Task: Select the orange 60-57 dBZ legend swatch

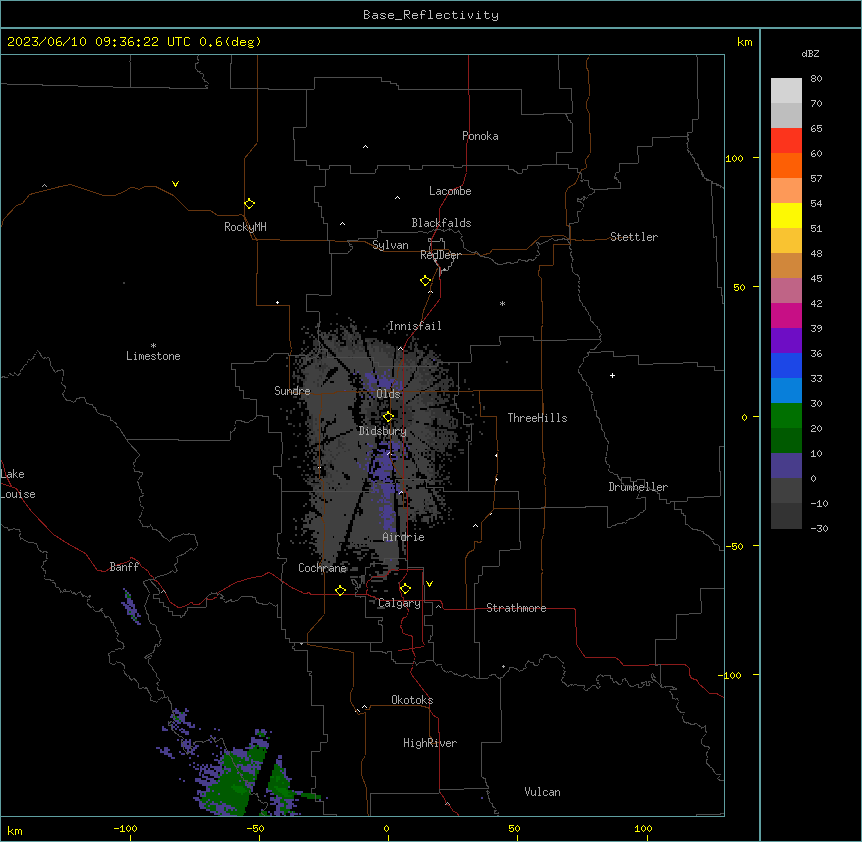Action: click(786, 165)
